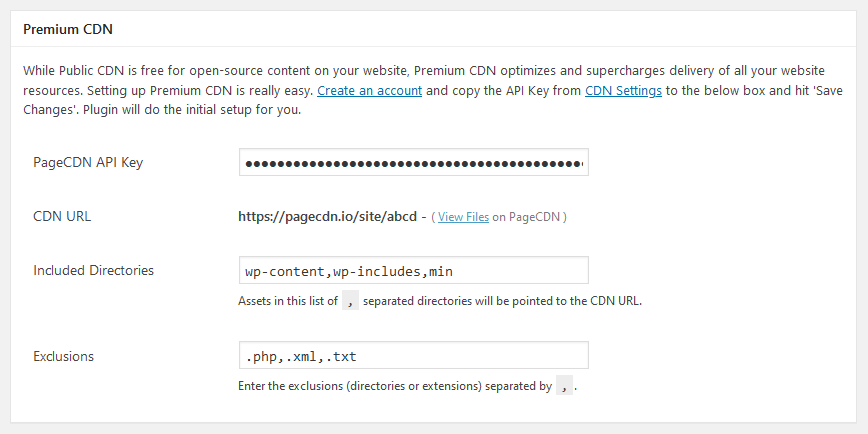Image resolution: width=868 pixels, height=434 pixels.
Task: Click the https://pagecdn.io/site/abcd URL text
Action: tap(326, 216)
